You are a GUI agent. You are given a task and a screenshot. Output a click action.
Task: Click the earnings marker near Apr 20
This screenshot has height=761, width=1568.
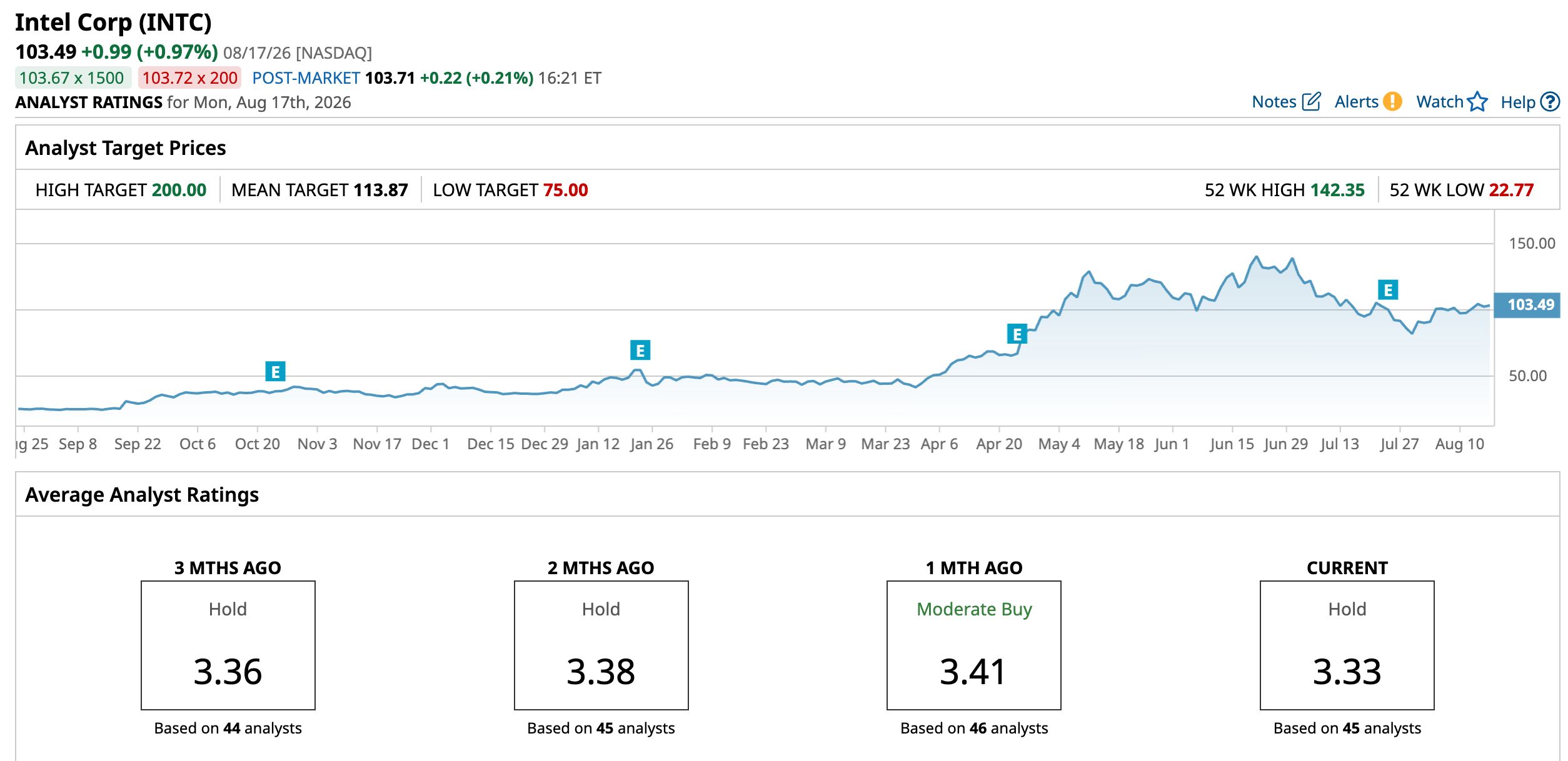pos(1017,334)
